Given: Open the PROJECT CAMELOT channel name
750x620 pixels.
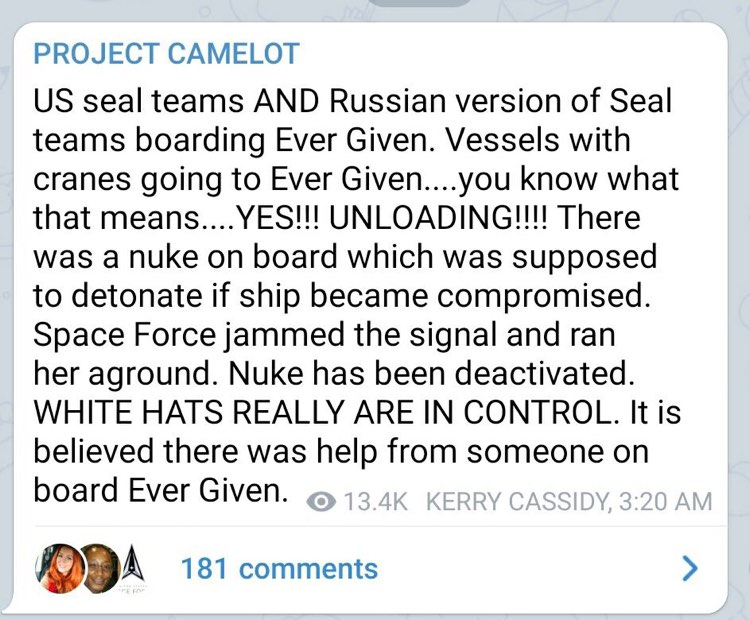Looking at the screenshot, I should click(x=166, y=54).
